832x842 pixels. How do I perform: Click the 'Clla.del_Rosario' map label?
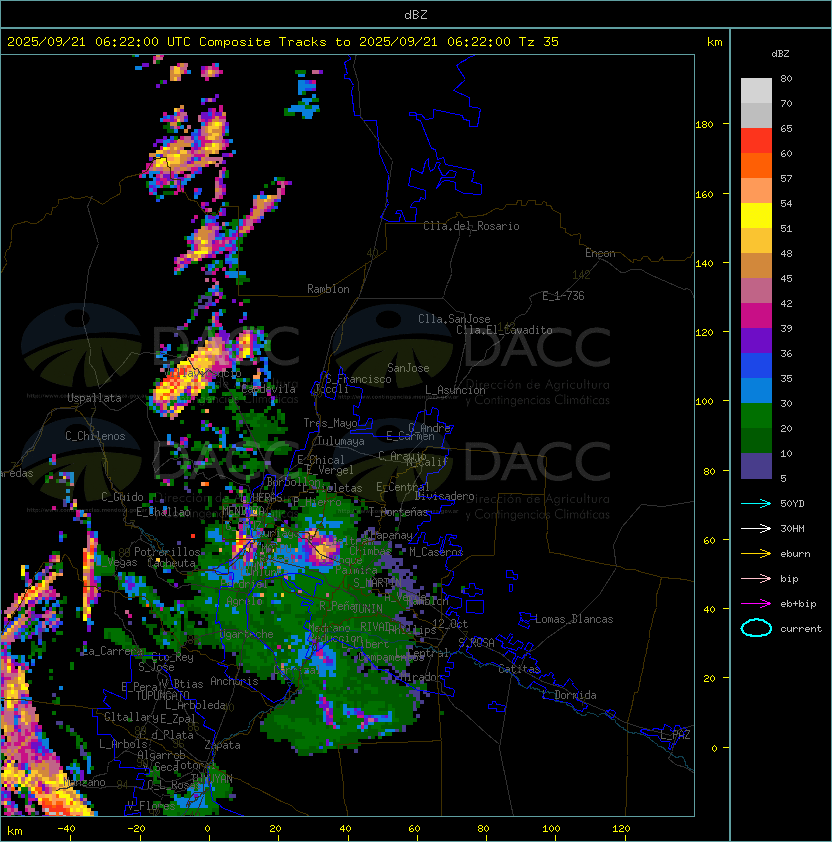click(471, 226)
